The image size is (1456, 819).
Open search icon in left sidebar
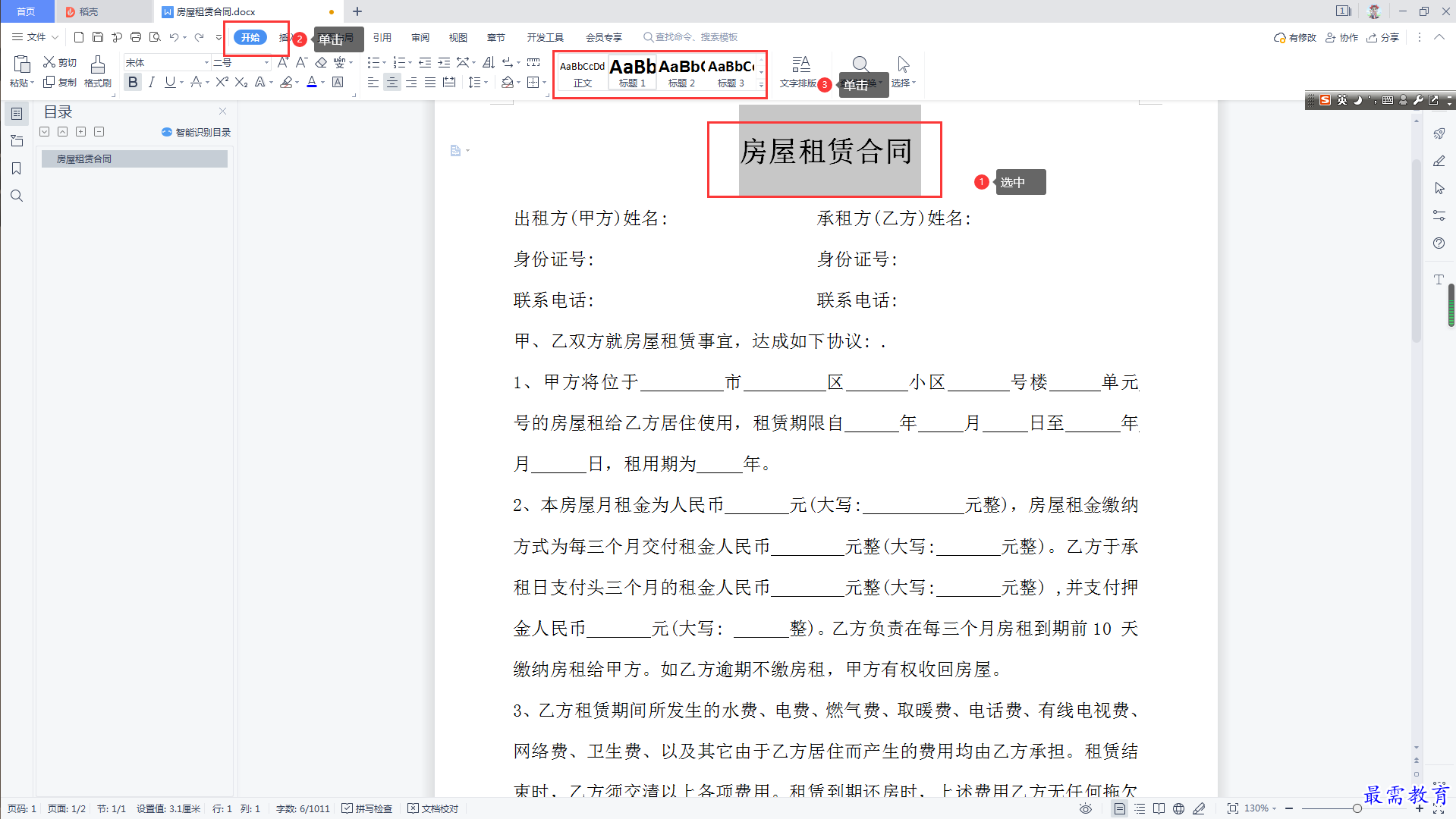(x=17, y=196)
